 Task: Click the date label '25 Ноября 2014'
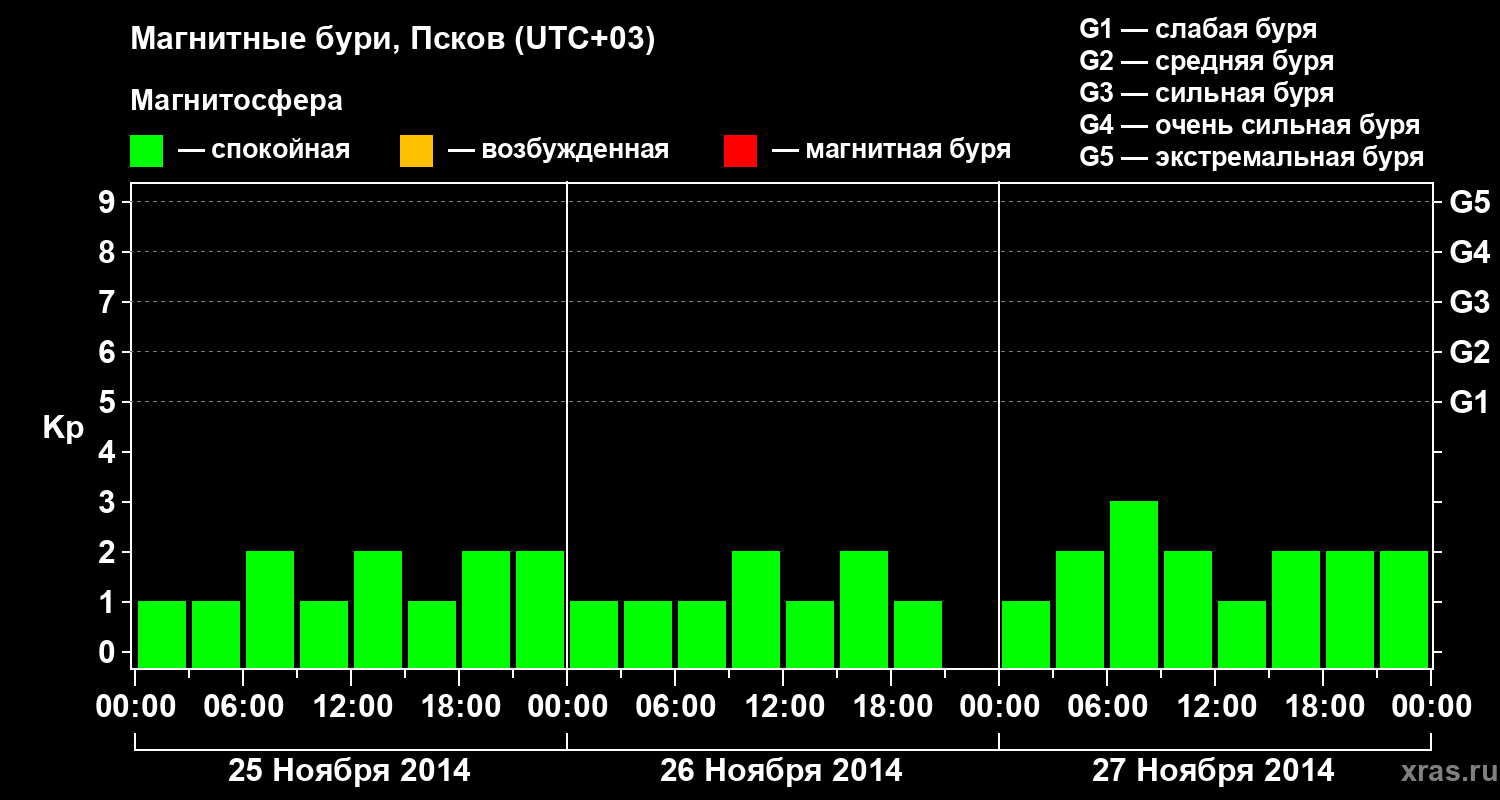(349, 771)
